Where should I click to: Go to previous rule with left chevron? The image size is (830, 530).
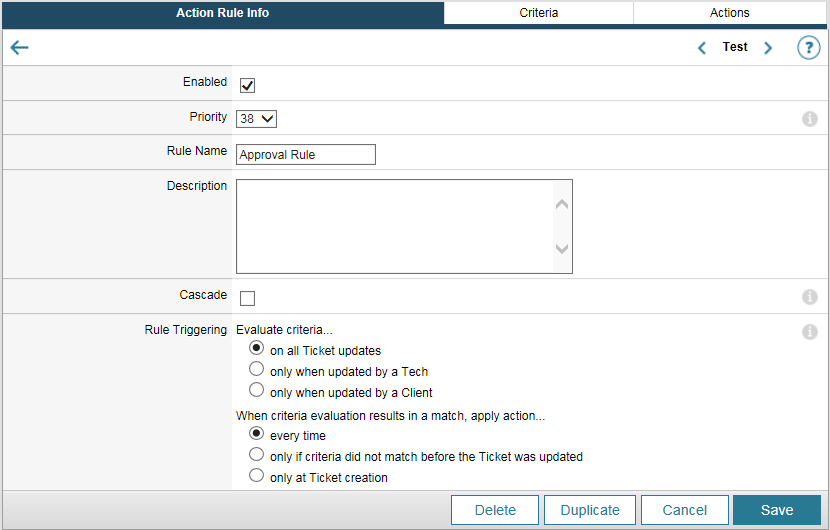tap(702, 48)
